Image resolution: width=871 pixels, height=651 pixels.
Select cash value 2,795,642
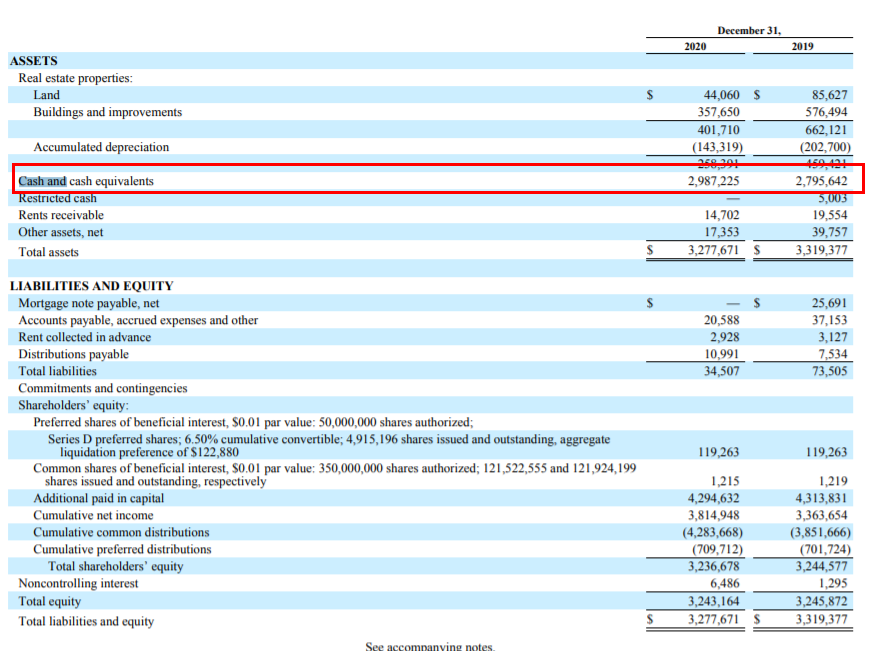(x=821, y=181)
